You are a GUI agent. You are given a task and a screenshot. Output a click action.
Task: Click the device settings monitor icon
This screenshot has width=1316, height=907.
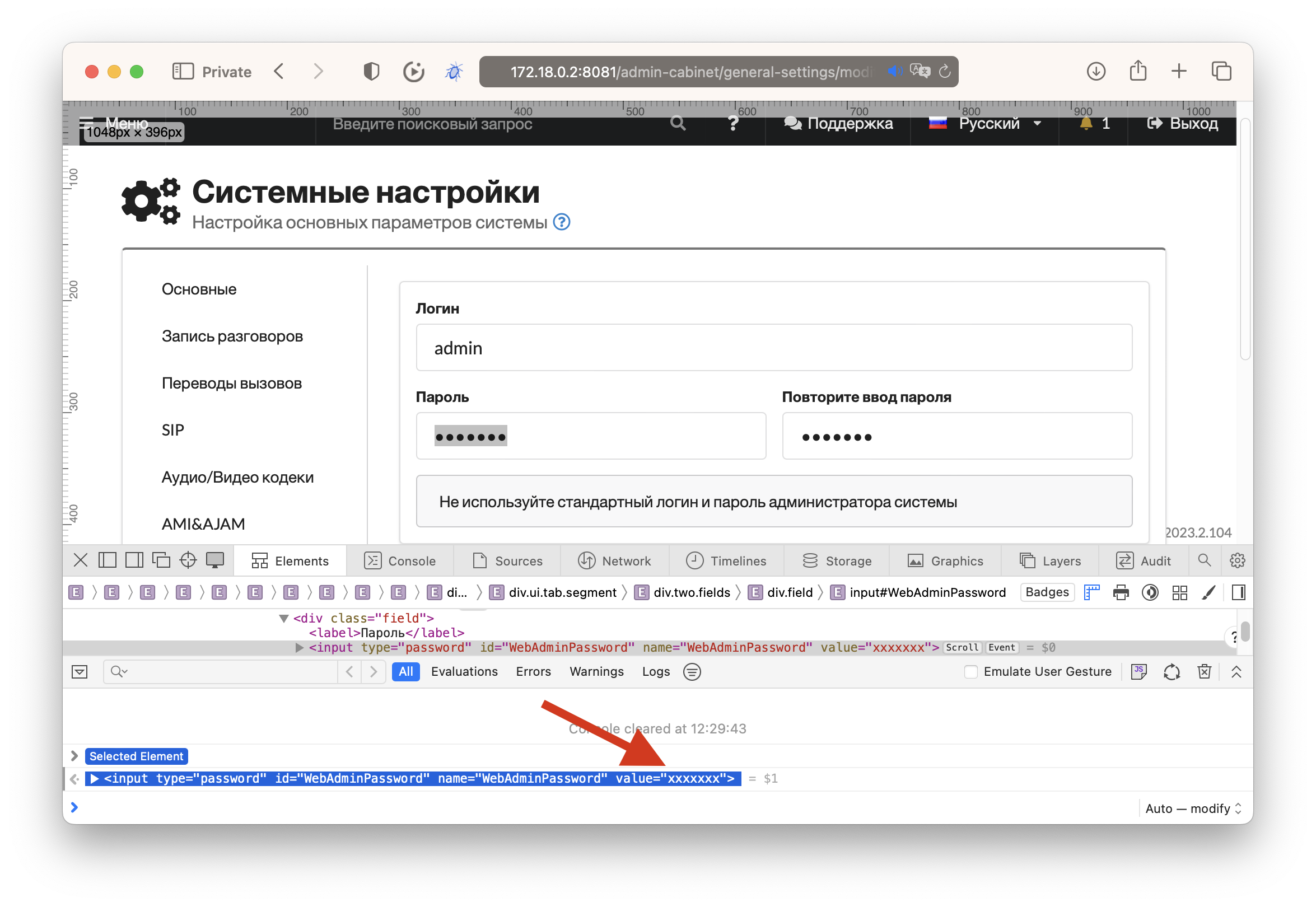(215, 560)
